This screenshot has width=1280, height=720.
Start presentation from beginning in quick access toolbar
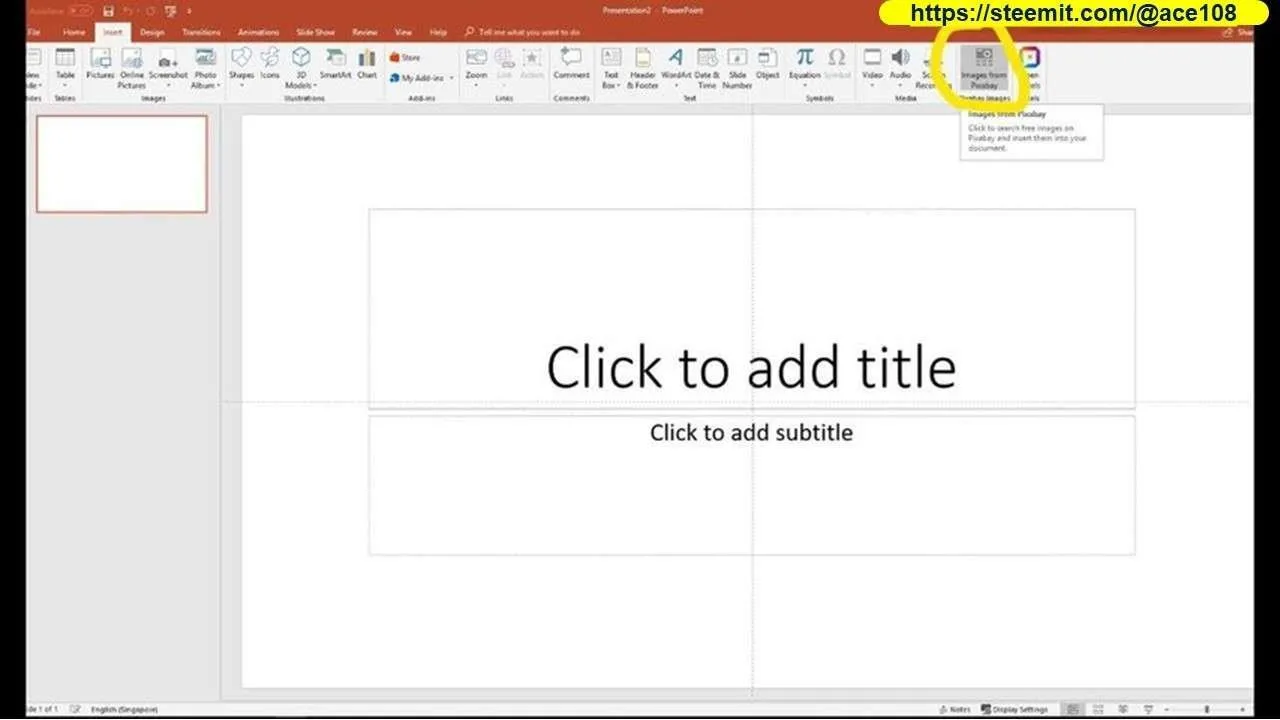pyautogui.click(x=170, y=11)
